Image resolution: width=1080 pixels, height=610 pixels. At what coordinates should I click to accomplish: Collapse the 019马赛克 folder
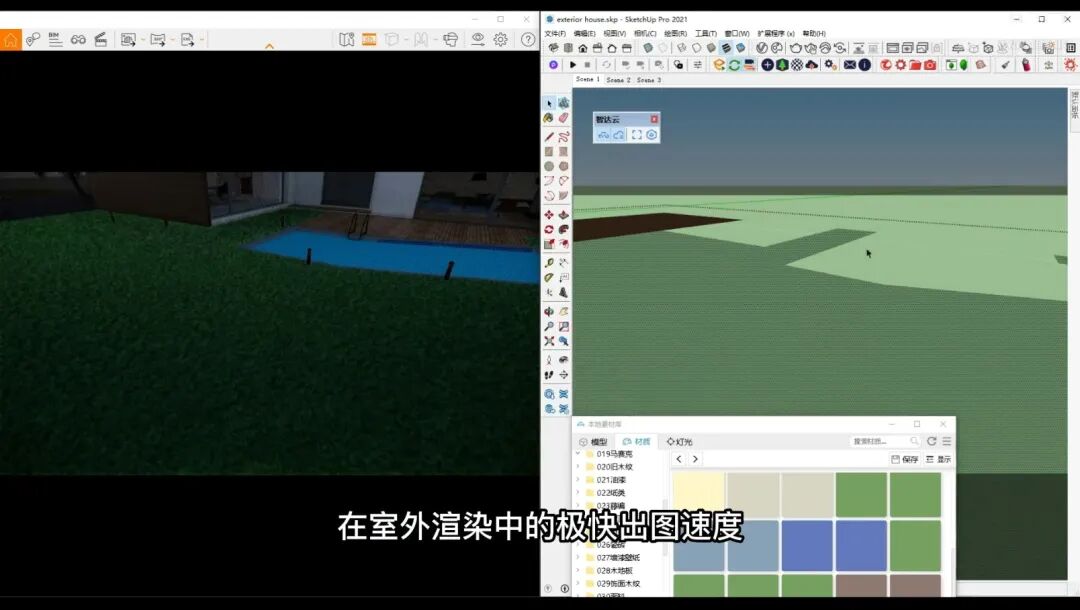pyautogui.click(x=578, y=454)
